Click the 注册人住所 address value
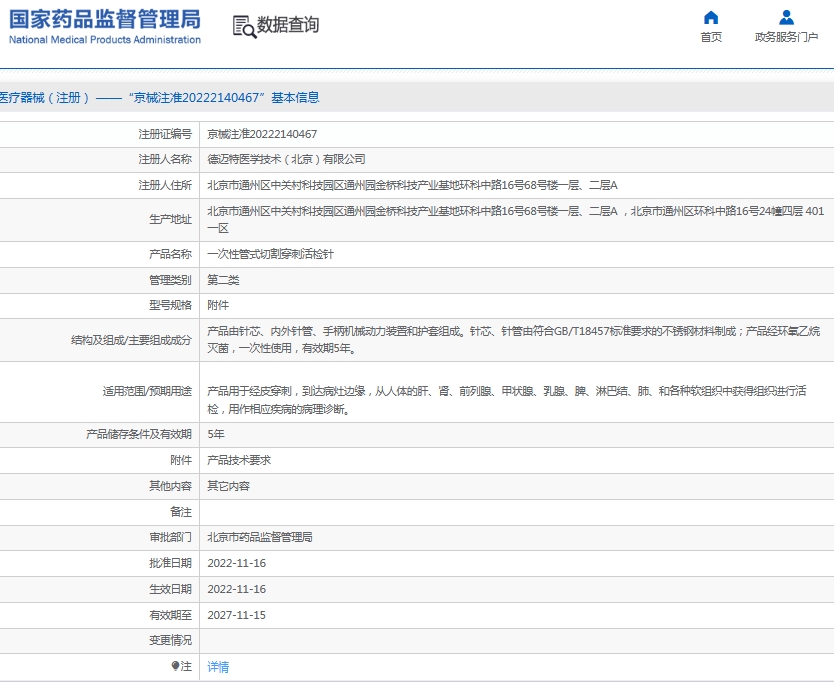Image resolution: width=834 pixels, height=686 pixels. pos(412,186)
